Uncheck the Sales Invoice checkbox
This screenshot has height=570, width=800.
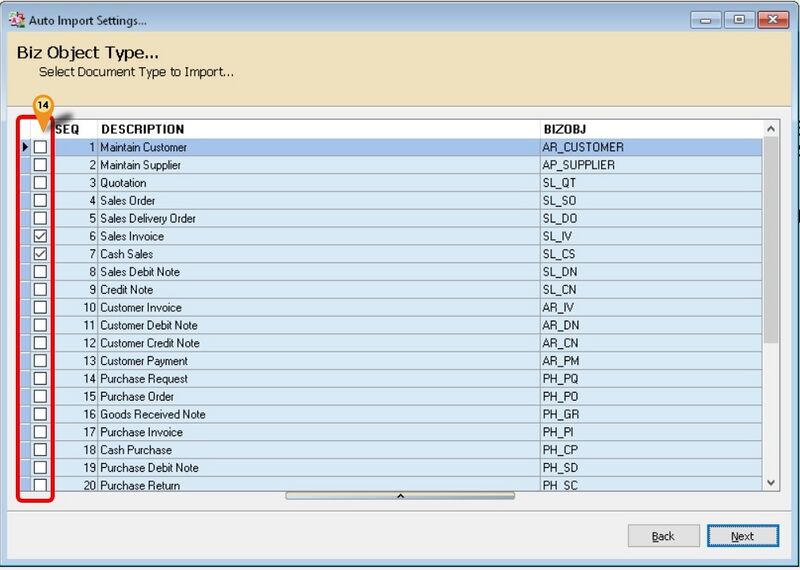(41, 237)
